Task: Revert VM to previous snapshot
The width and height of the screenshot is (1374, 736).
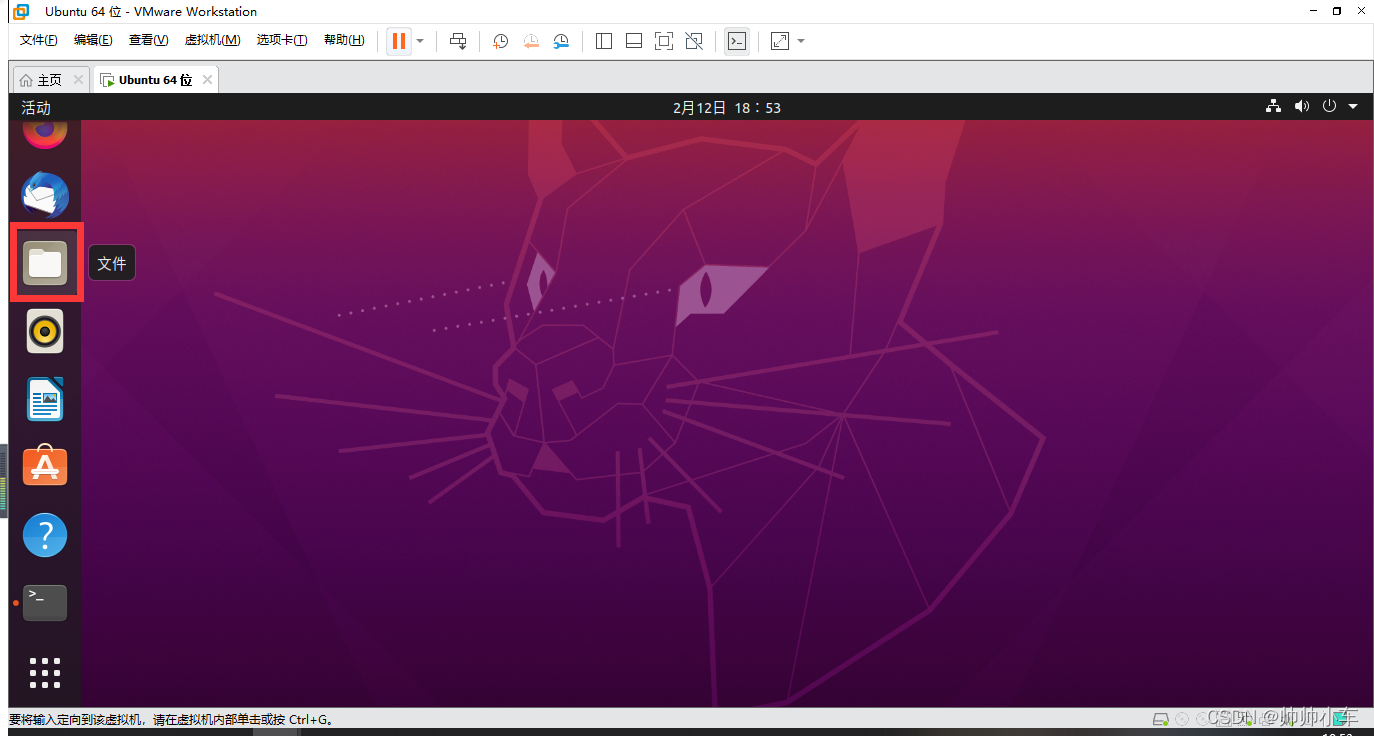Action: tap(531, 41)
